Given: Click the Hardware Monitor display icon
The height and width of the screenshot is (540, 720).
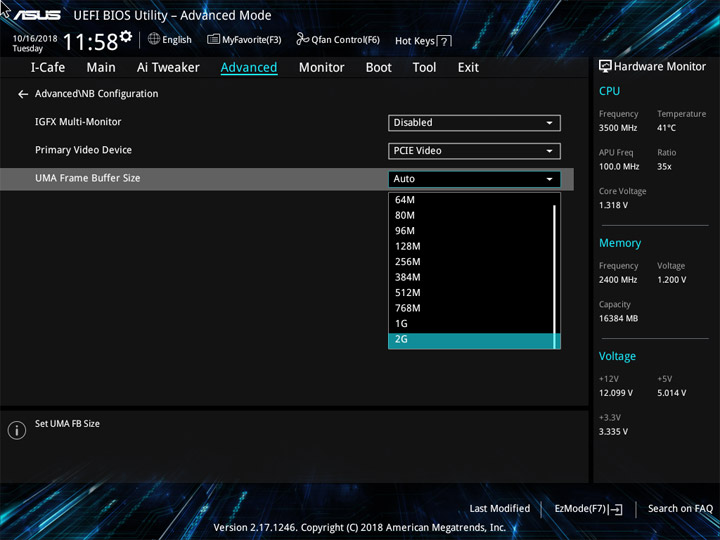Looking at the screenshot, I should coord(605,67).
